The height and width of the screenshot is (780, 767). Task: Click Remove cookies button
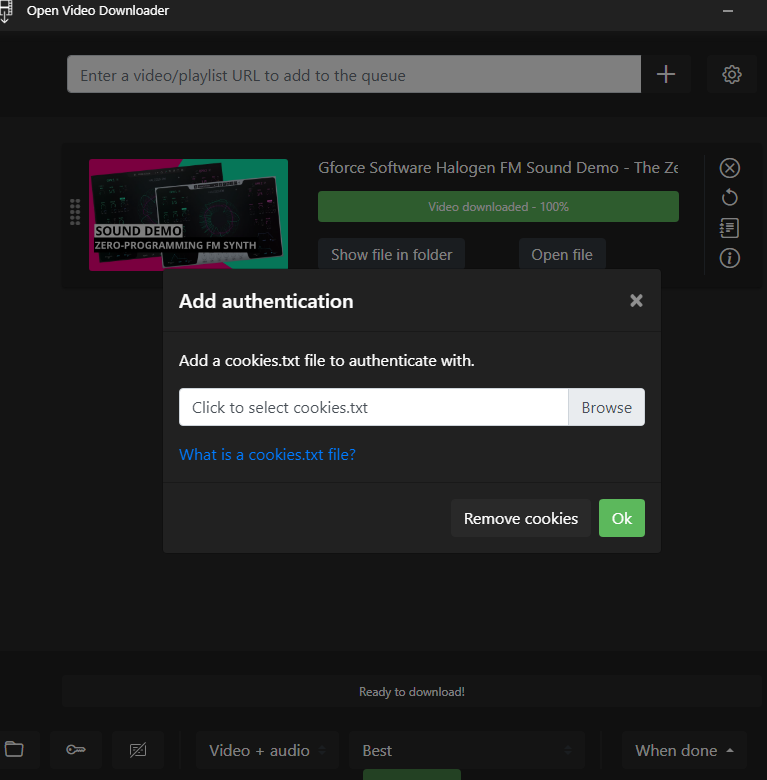[521, 518]
